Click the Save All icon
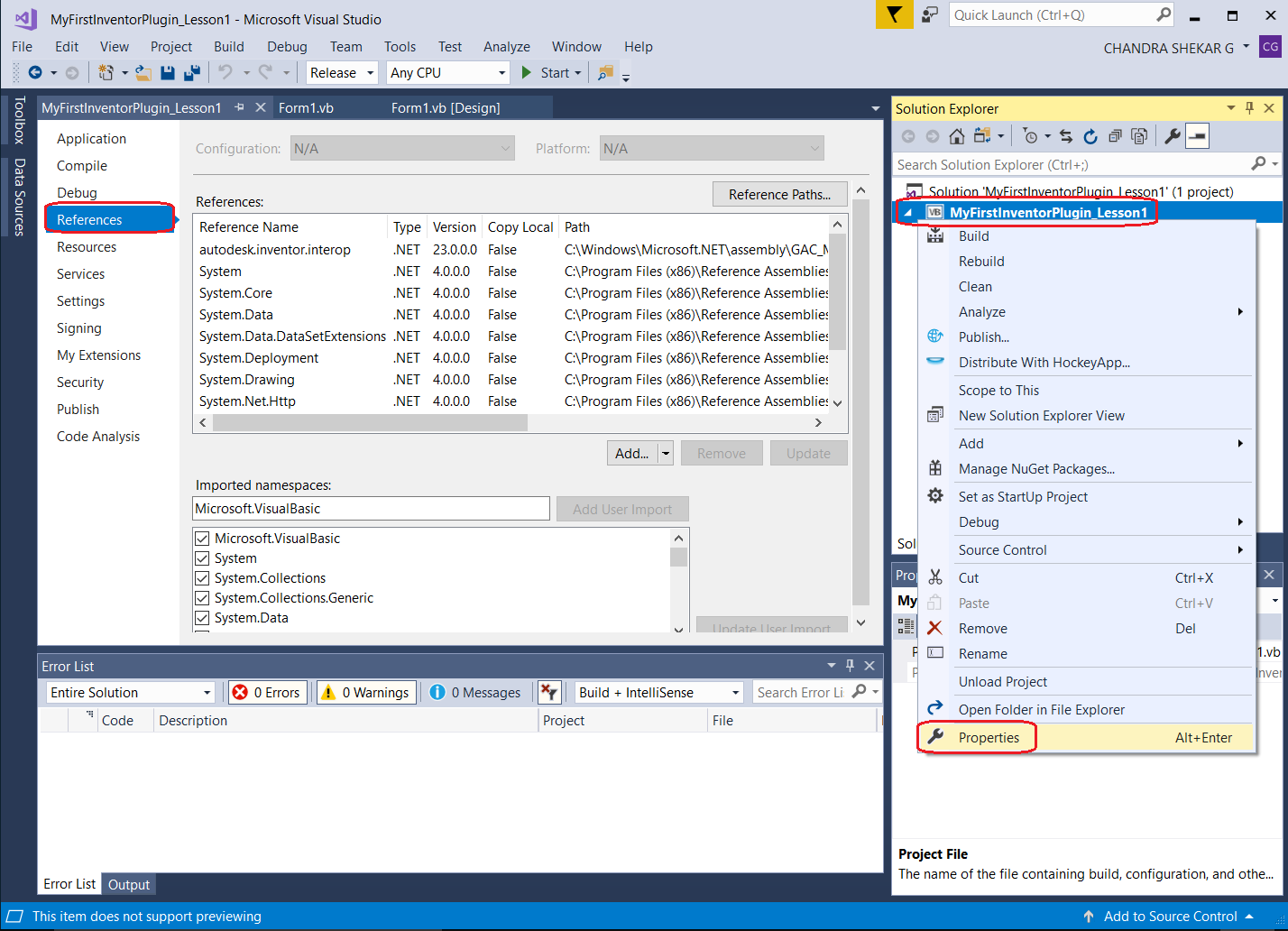Viewport: 1288px width, 931px height. (191, 72)
